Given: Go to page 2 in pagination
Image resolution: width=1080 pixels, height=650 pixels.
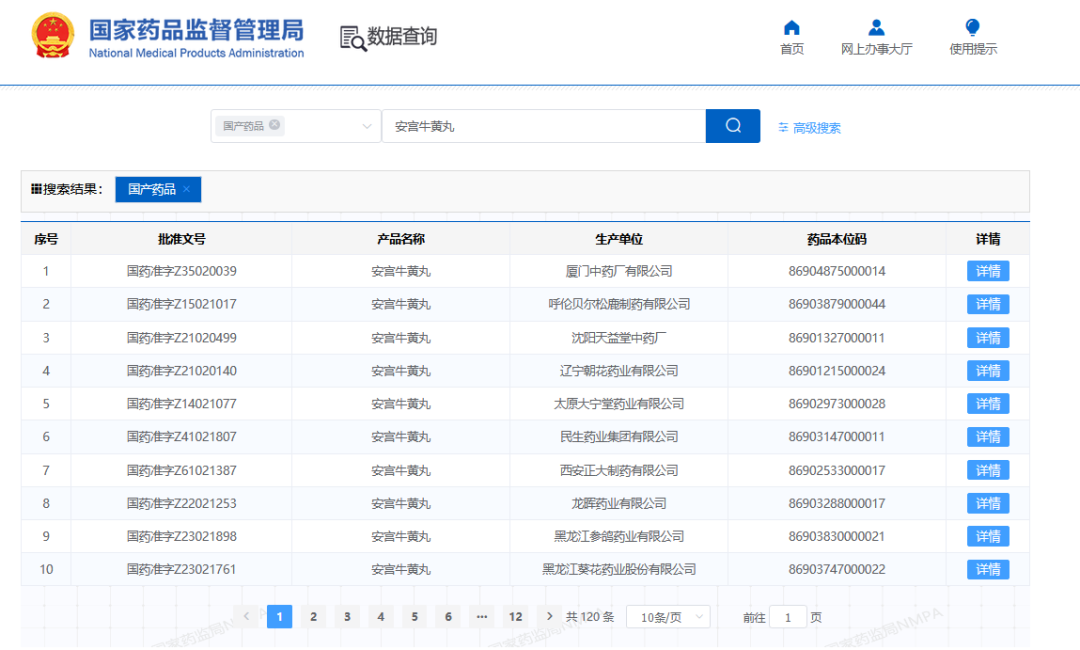Looking at the screenshot, I should coord(313,616).
